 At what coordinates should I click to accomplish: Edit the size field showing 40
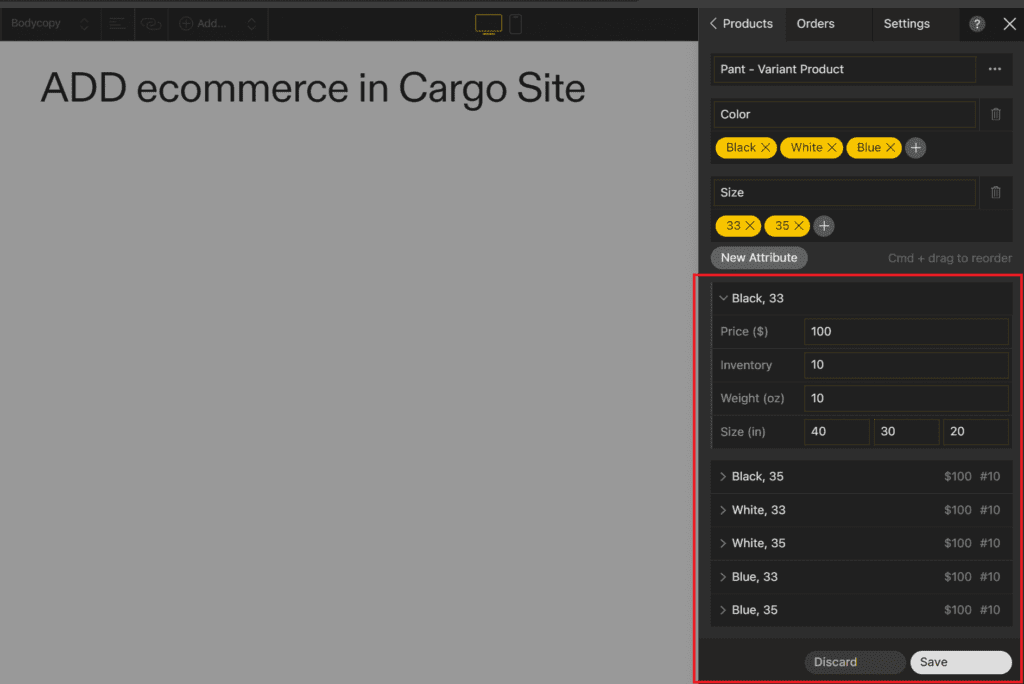(x=837, y=432)
